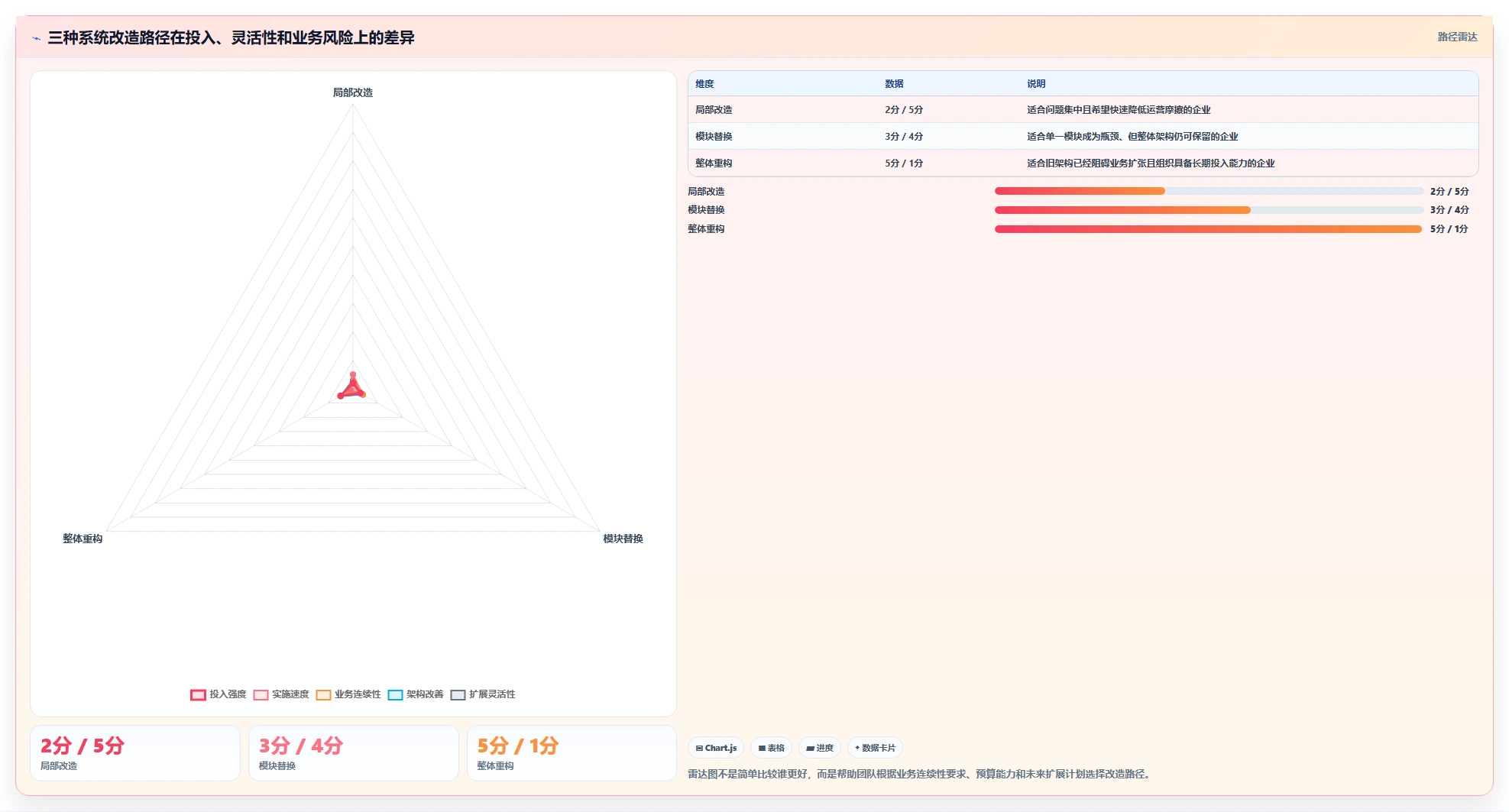The image size is (1509, 812).
Task: Click the 进度 tag chip
Action: point(820,748)
